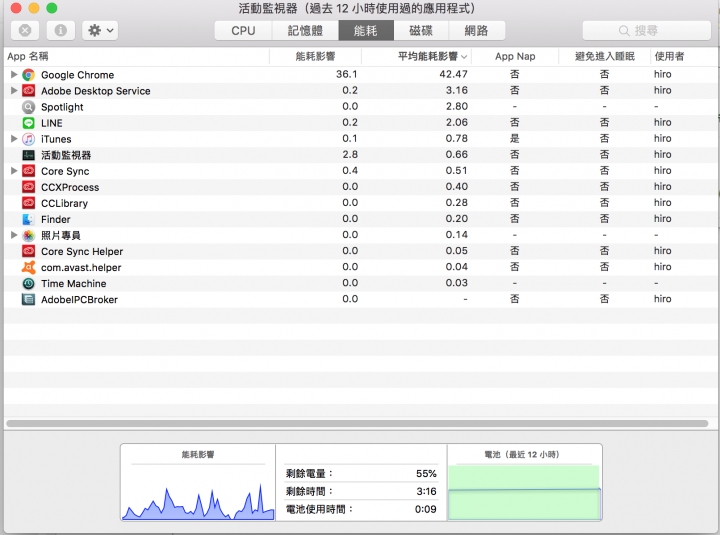Sort by App Nap column header
Screen dimensions: 720x535
pyautogui.click(x=515, y=56)
